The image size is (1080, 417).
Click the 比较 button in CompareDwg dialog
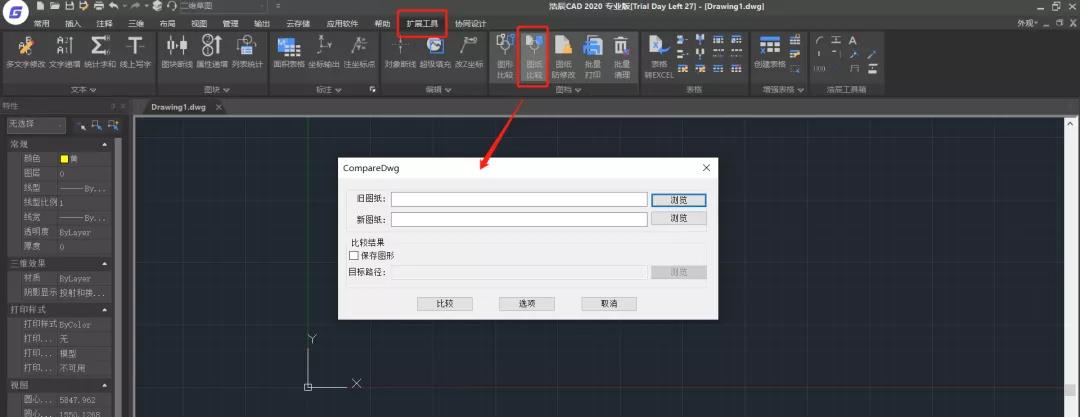point(444,303)
